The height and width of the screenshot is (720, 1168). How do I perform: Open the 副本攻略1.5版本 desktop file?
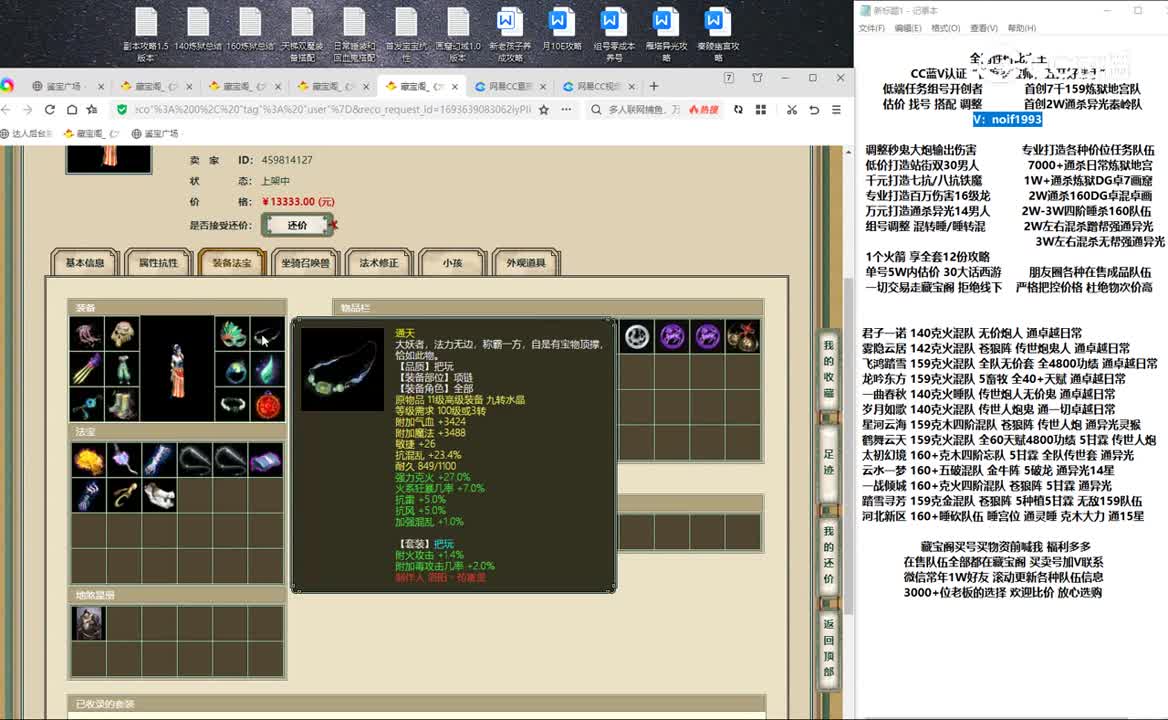point(146,34)
